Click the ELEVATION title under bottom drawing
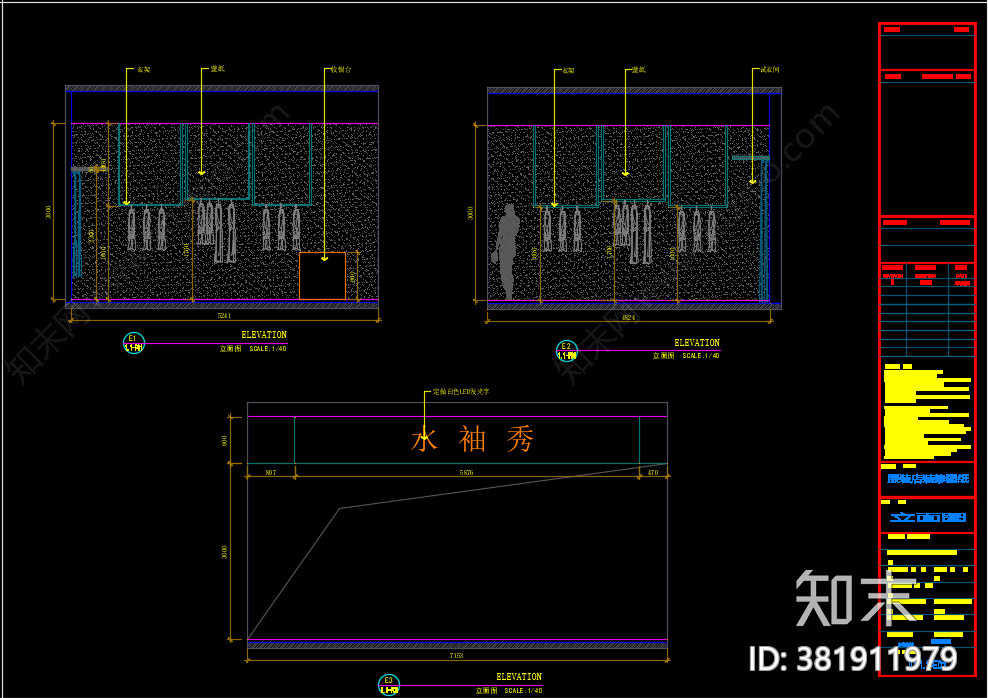The height and width of the screenshot is (698, 988). click(519, 677)
